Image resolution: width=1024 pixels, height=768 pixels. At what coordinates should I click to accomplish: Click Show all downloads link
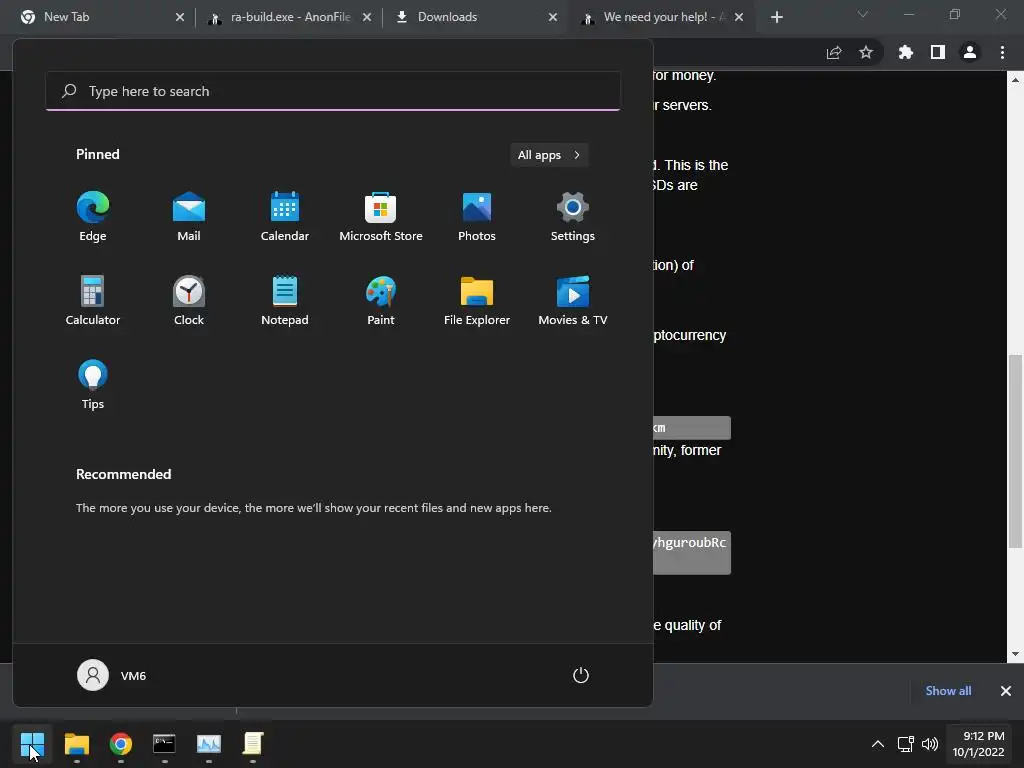pyautogui.click(x=948, y=691)
